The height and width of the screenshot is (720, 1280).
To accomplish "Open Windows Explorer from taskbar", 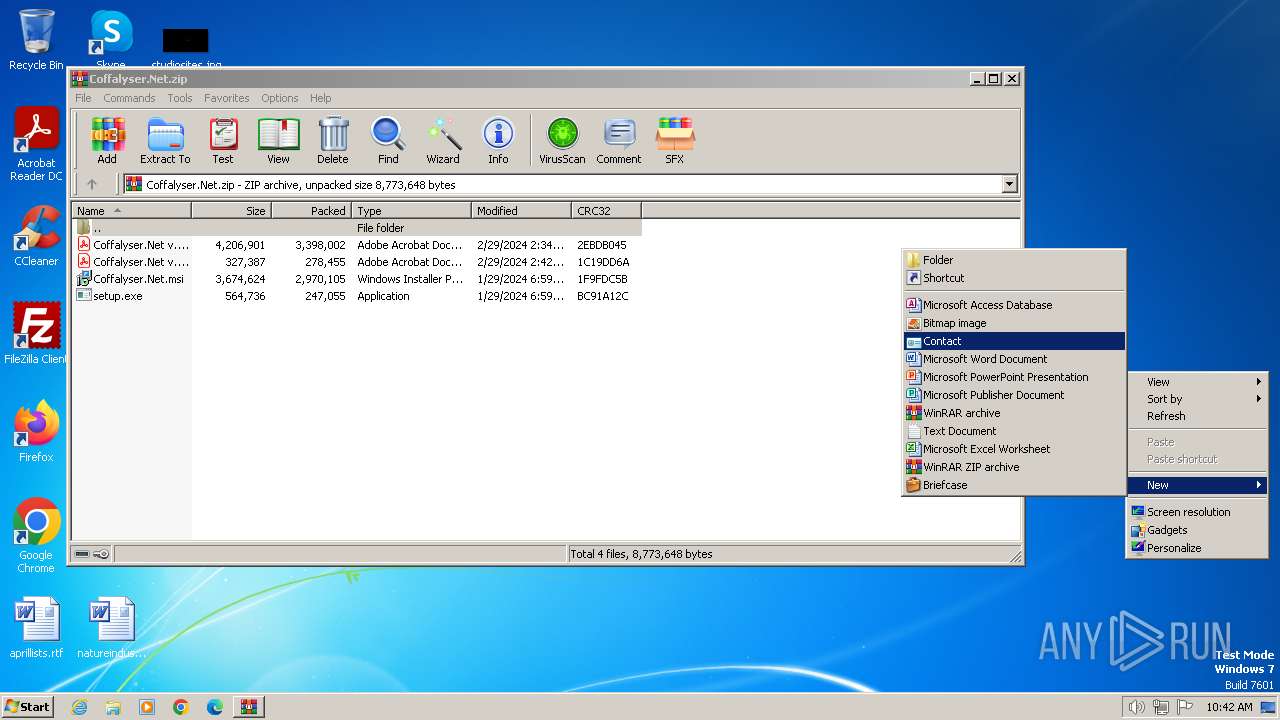I will tap(113, 707).
